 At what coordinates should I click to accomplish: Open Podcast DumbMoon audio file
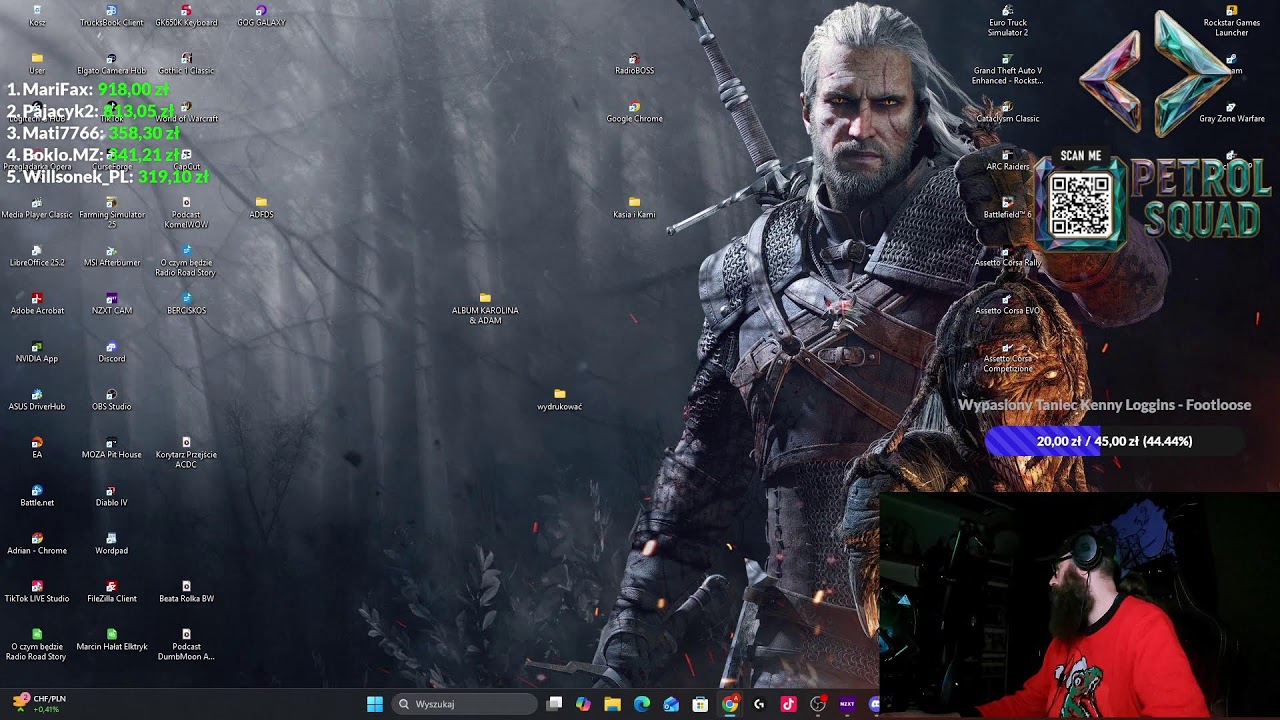[186, 644]
